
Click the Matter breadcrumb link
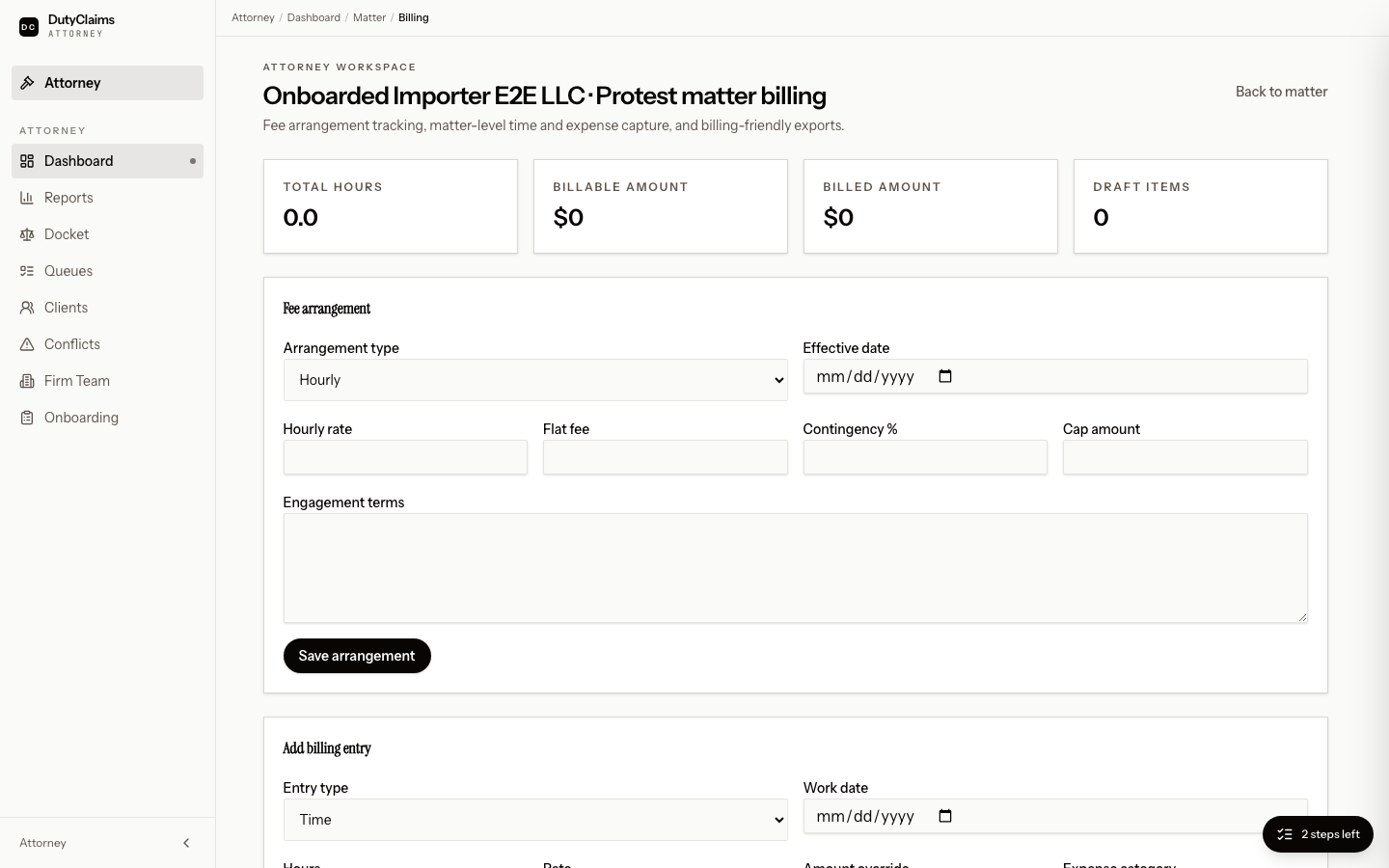tap(369, 17)
